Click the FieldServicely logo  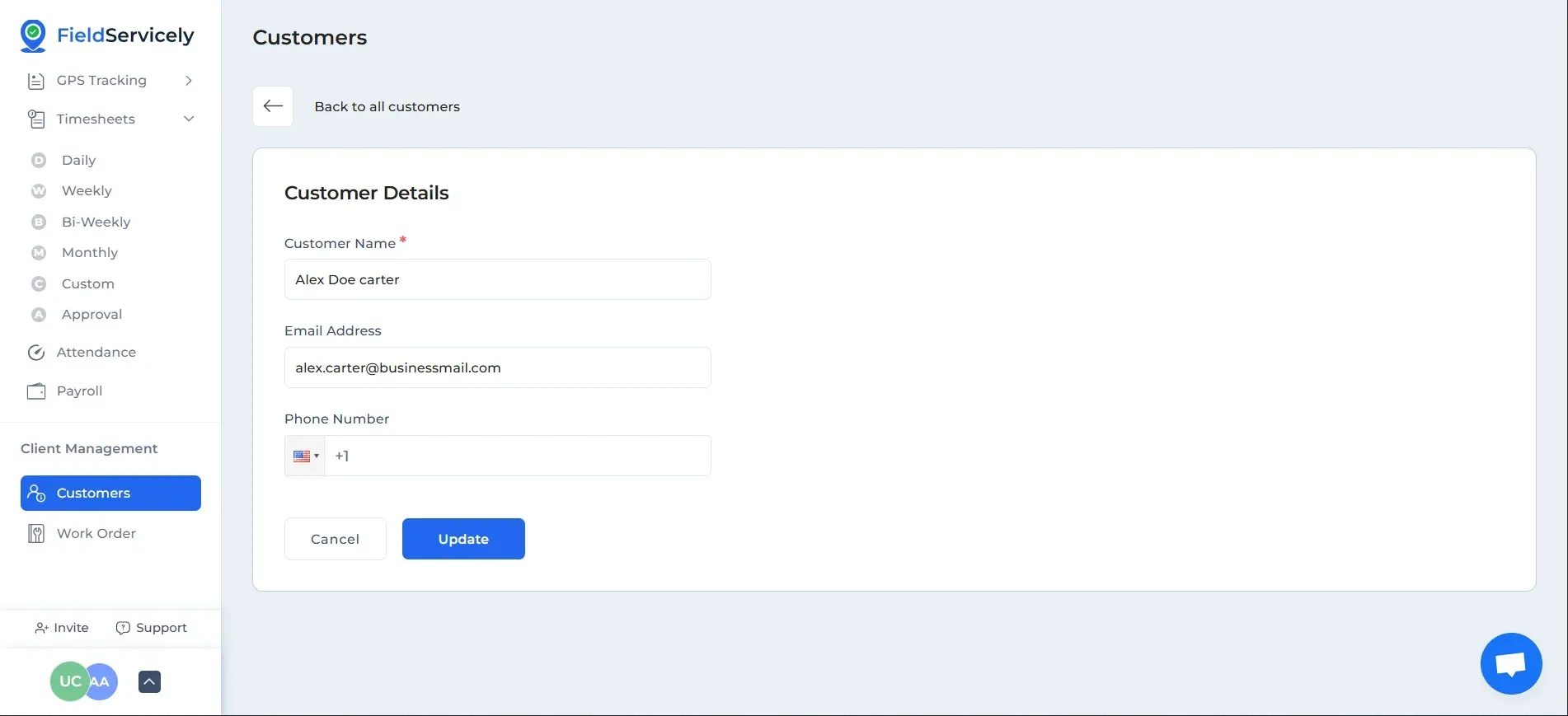(x=107, y=35)
